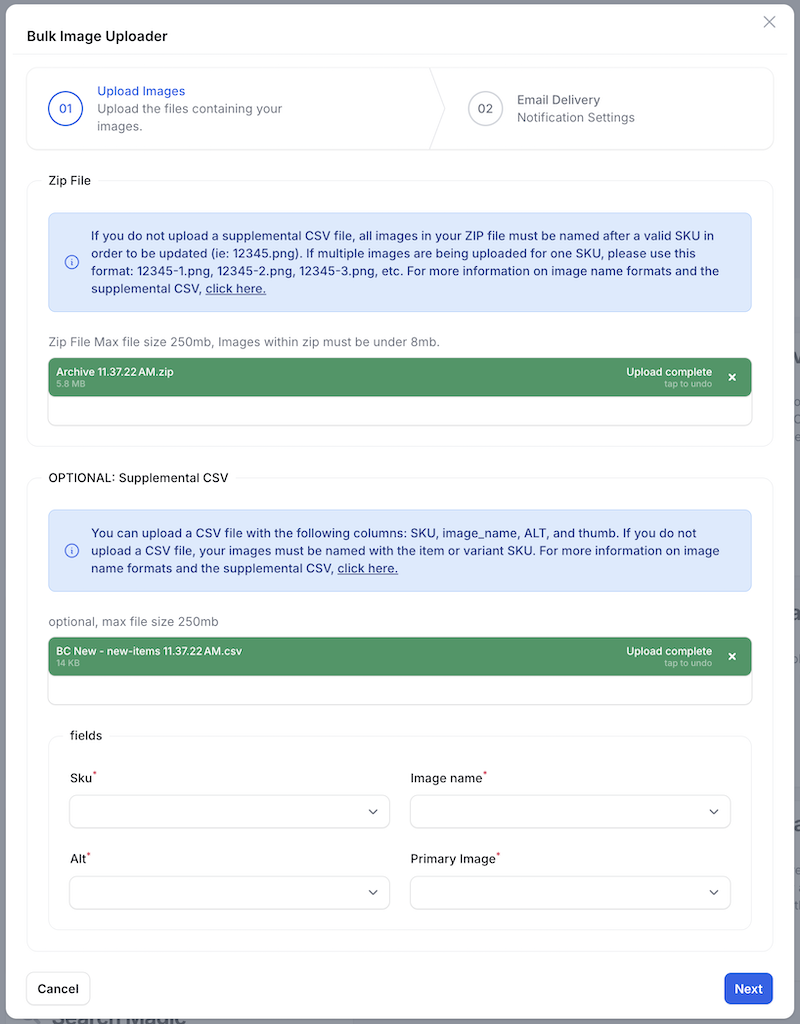Close the Bulk Image Uploader dialog
Screen dimensions: 800x1024
(x=769, y=22)
